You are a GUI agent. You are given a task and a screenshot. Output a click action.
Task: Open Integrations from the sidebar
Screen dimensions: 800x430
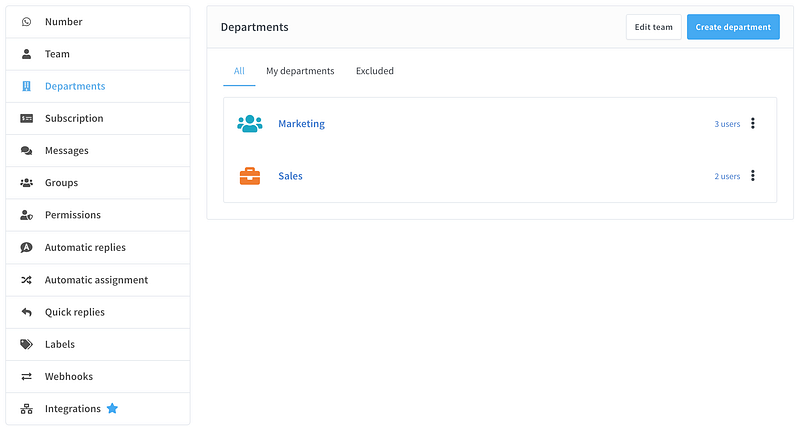coord(73,409)
